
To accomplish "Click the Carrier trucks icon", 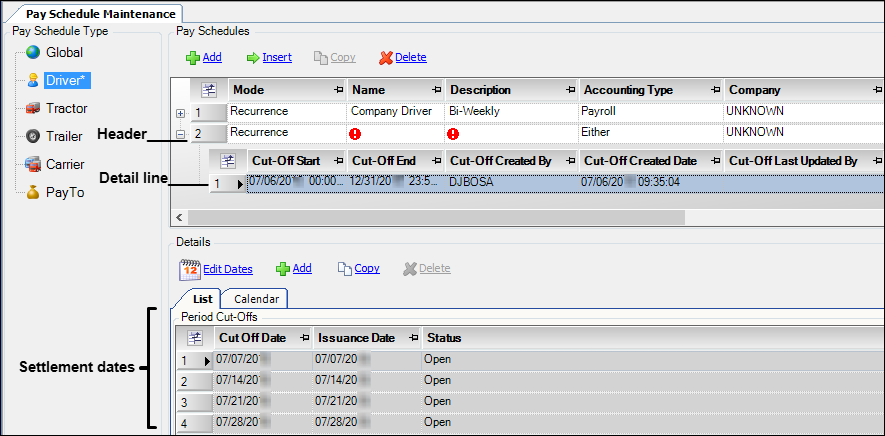I will (x=33, y=164).
